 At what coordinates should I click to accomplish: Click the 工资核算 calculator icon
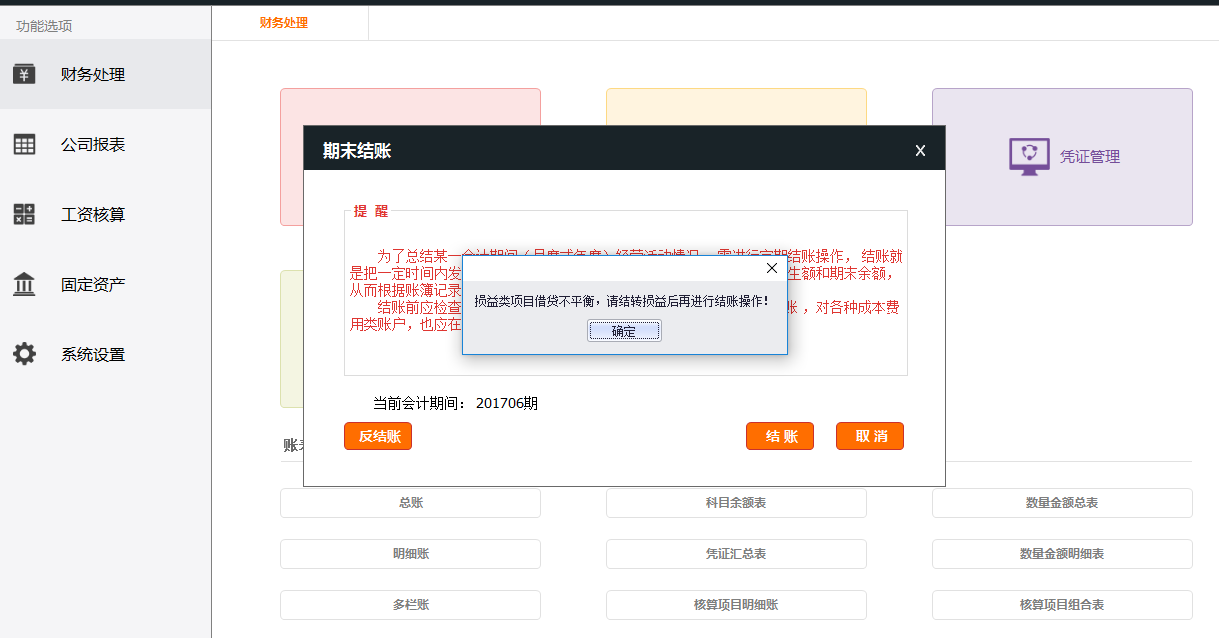pyautogui.click(x=24, y=214)
